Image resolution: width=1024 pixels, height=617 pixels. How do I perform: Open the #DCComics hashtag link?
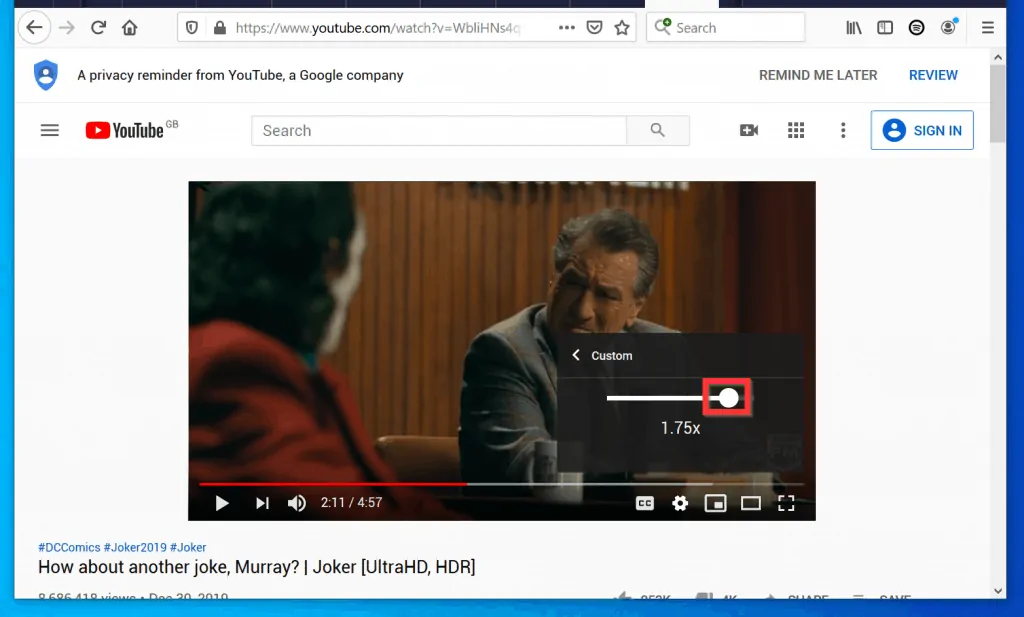coord(69,547)
